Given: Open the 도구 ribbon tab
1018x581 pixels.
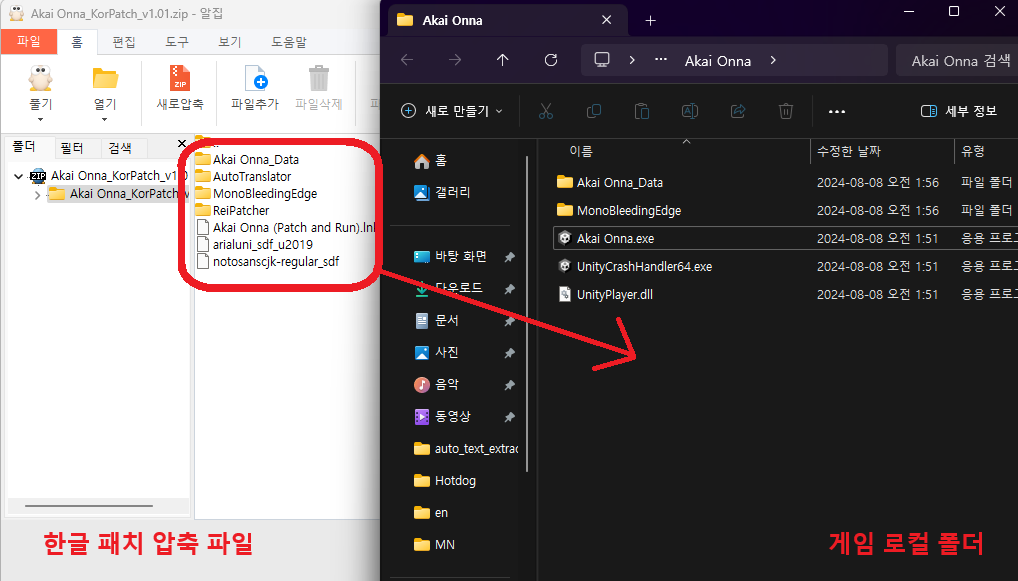Looking at the screenshot, I should [x=177, y=42].
